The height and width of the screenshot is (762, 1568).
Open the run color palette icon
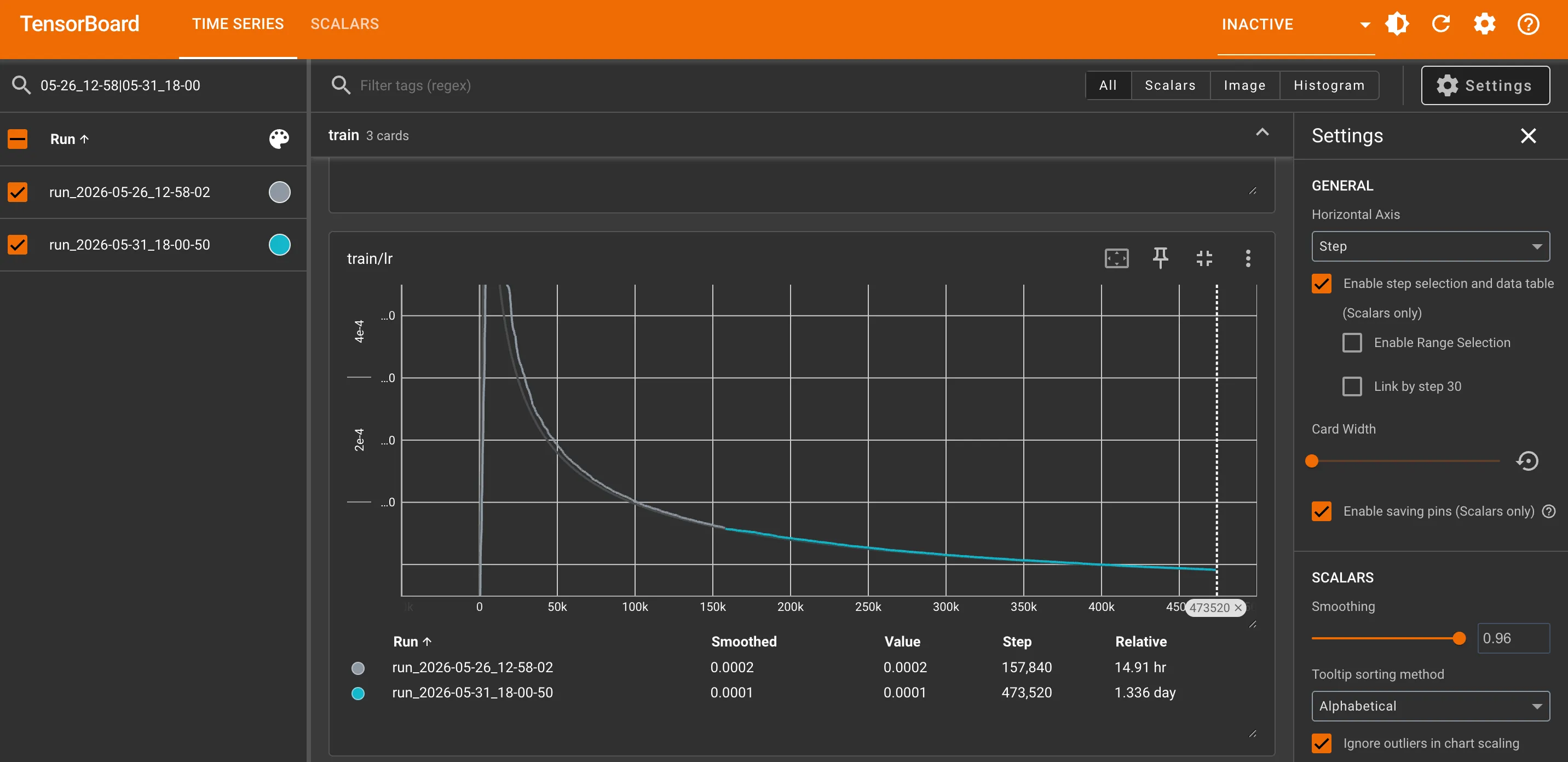click(x=279, y=138)
